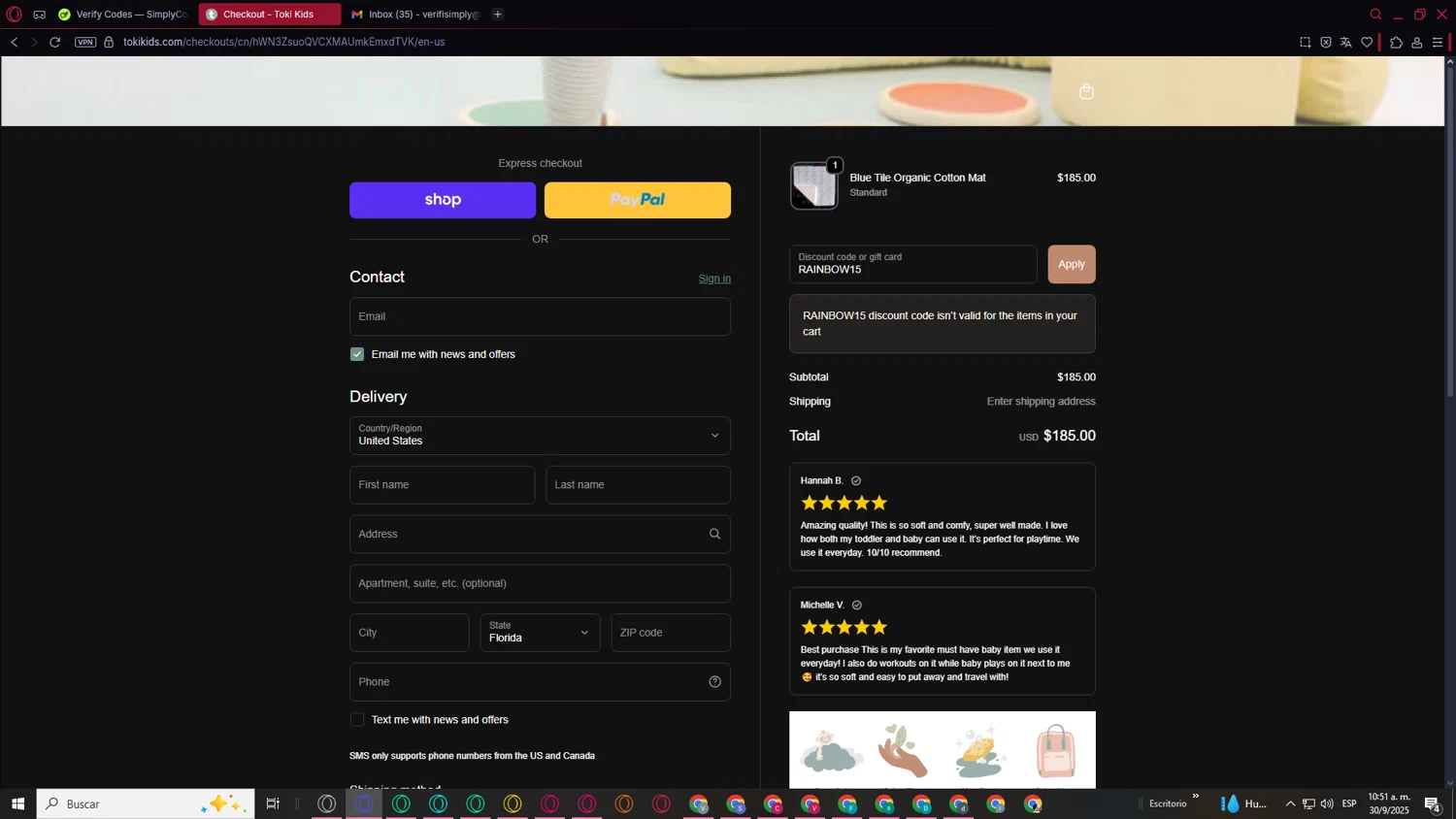Focus the City field
The width and height of the screenshot is (1456, 819).
click(410, 633)
